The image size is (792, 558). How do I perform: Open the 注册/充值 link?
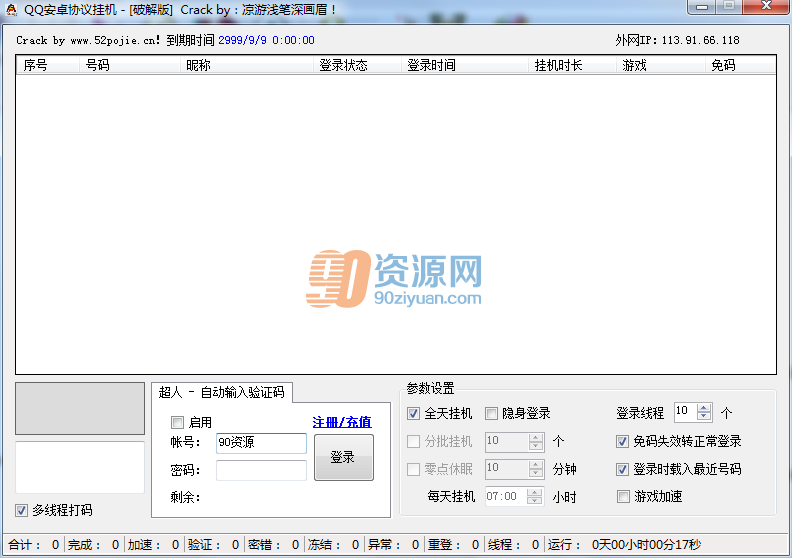[x=342, y=422]
